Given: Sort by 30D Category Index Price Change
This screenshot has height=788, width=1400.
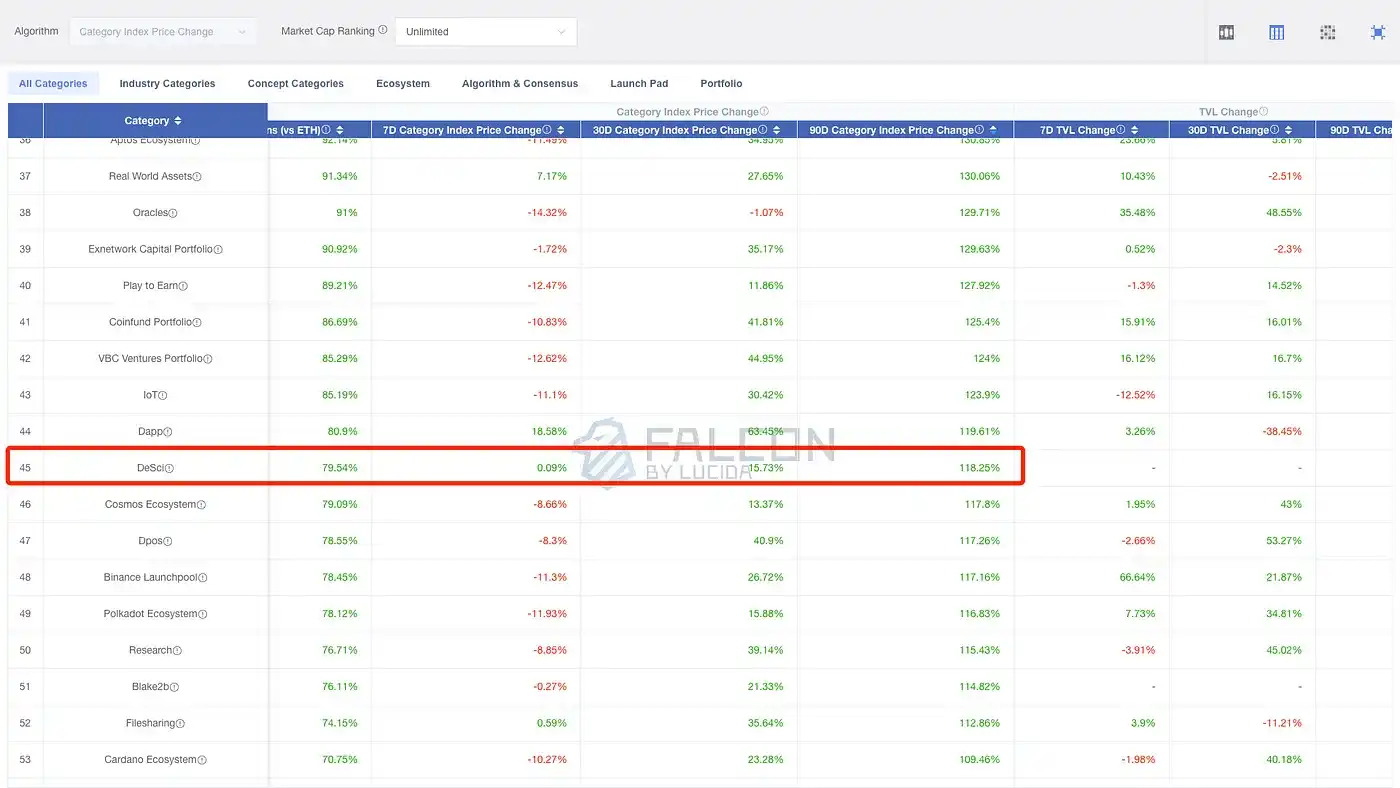Looking at the screenshot, I should pyautogui.click(x=777, y=130).
